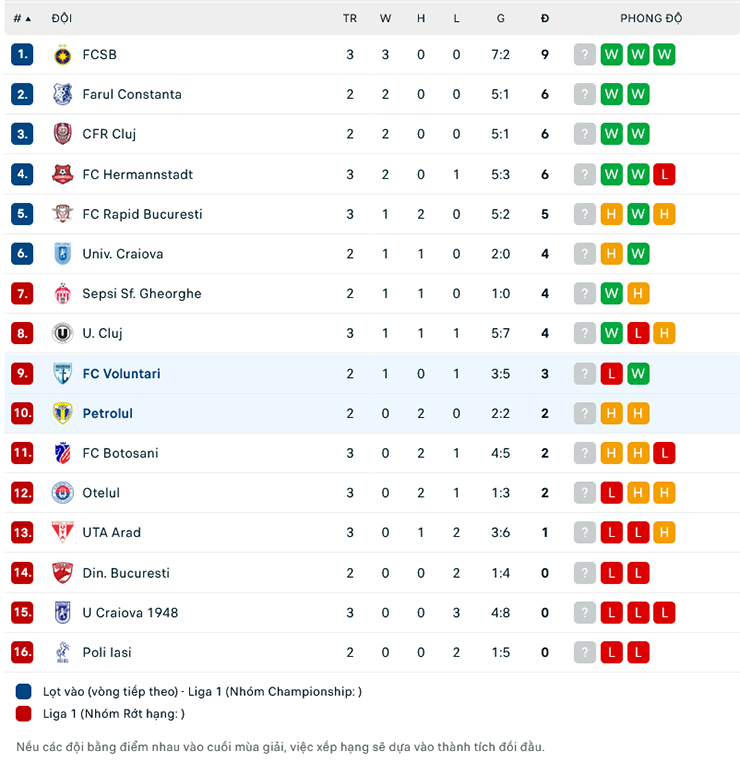Click the FCSB club crest icon
The height and width of the screenshot is (763, 740).
click(x=63, y=54)
